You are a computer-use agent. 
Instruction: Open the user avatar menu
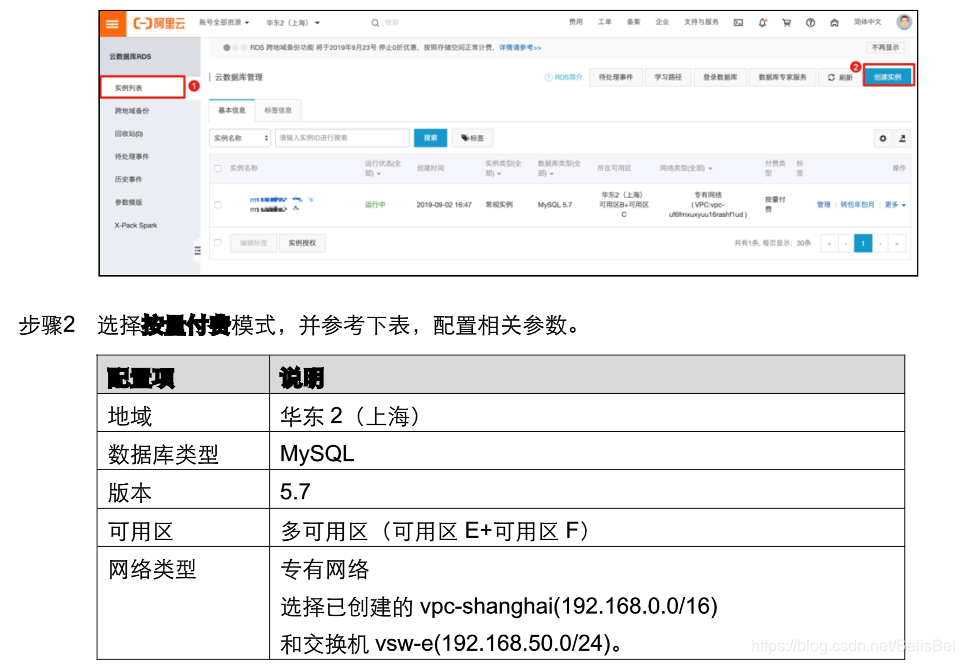point(904,22)
